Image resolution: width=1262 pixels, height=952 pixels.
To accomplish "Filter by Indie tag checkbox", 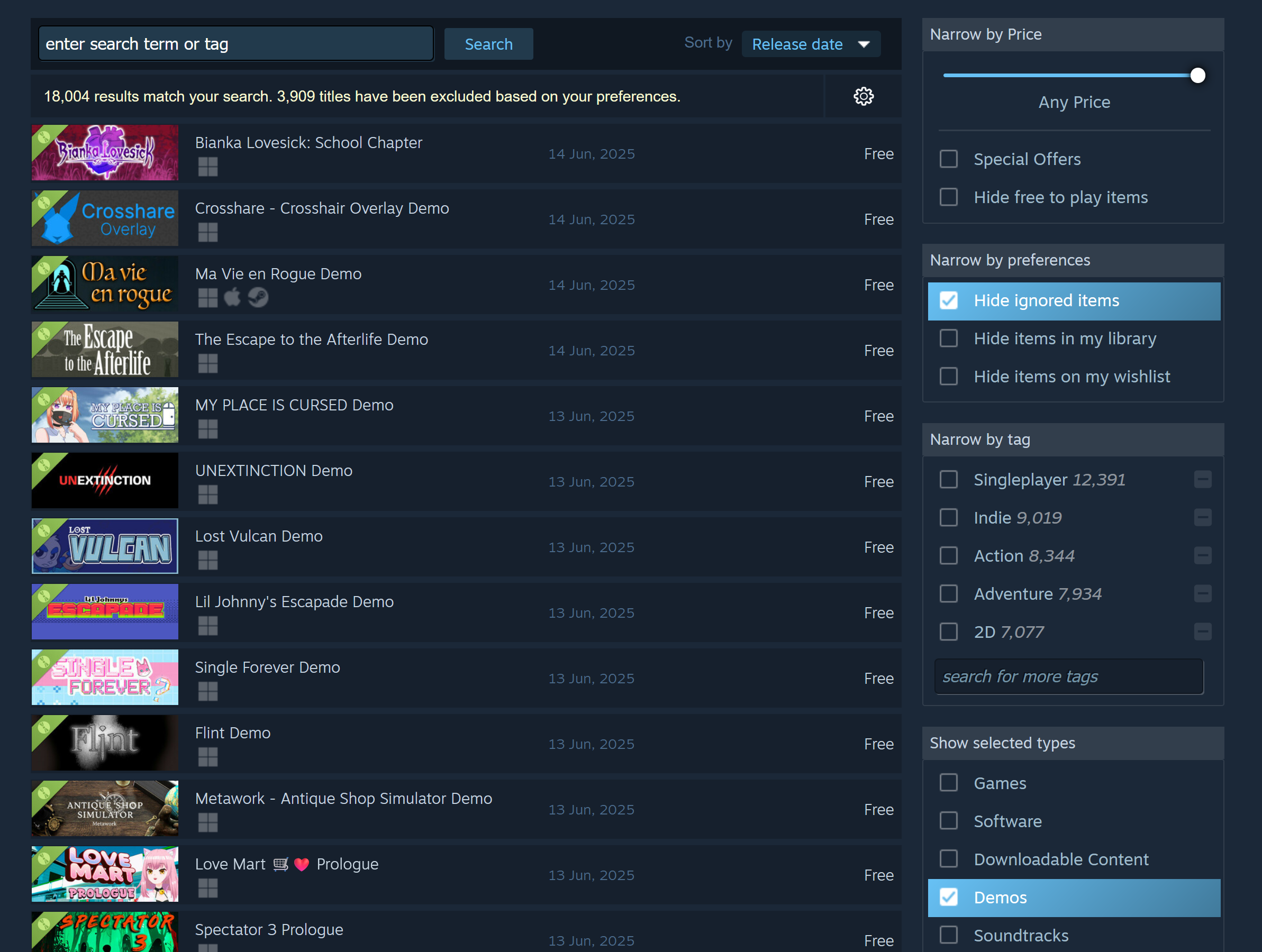I will pos(948,518).
